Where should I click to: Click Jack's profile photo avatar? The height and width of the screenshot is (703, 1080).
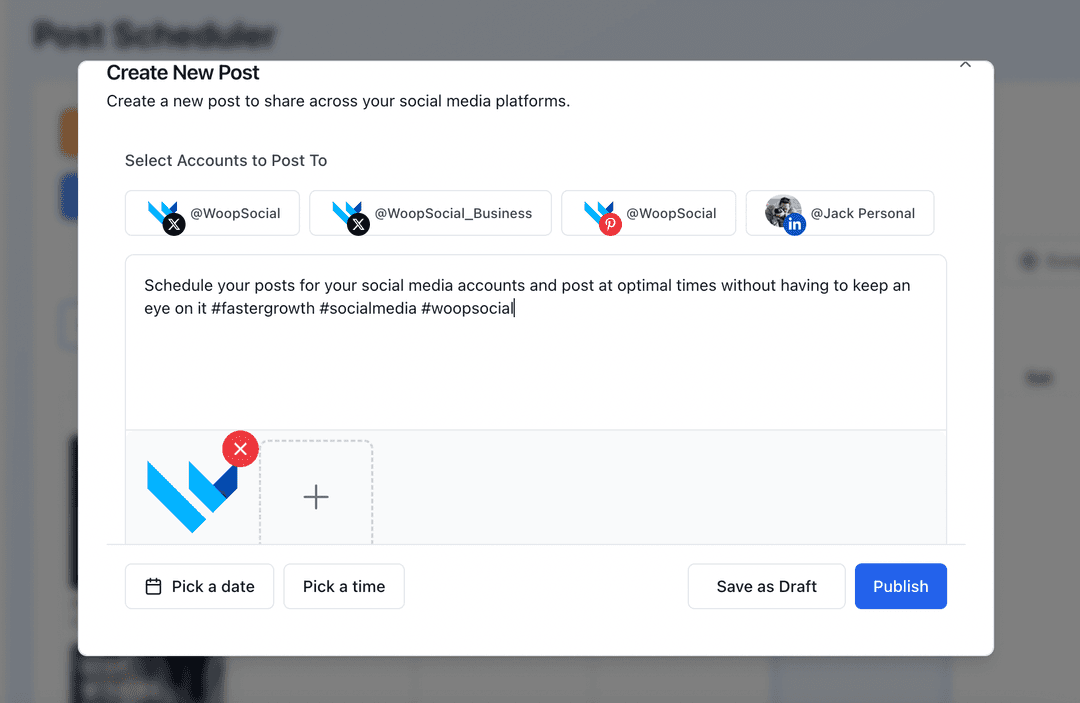[781, 209]
